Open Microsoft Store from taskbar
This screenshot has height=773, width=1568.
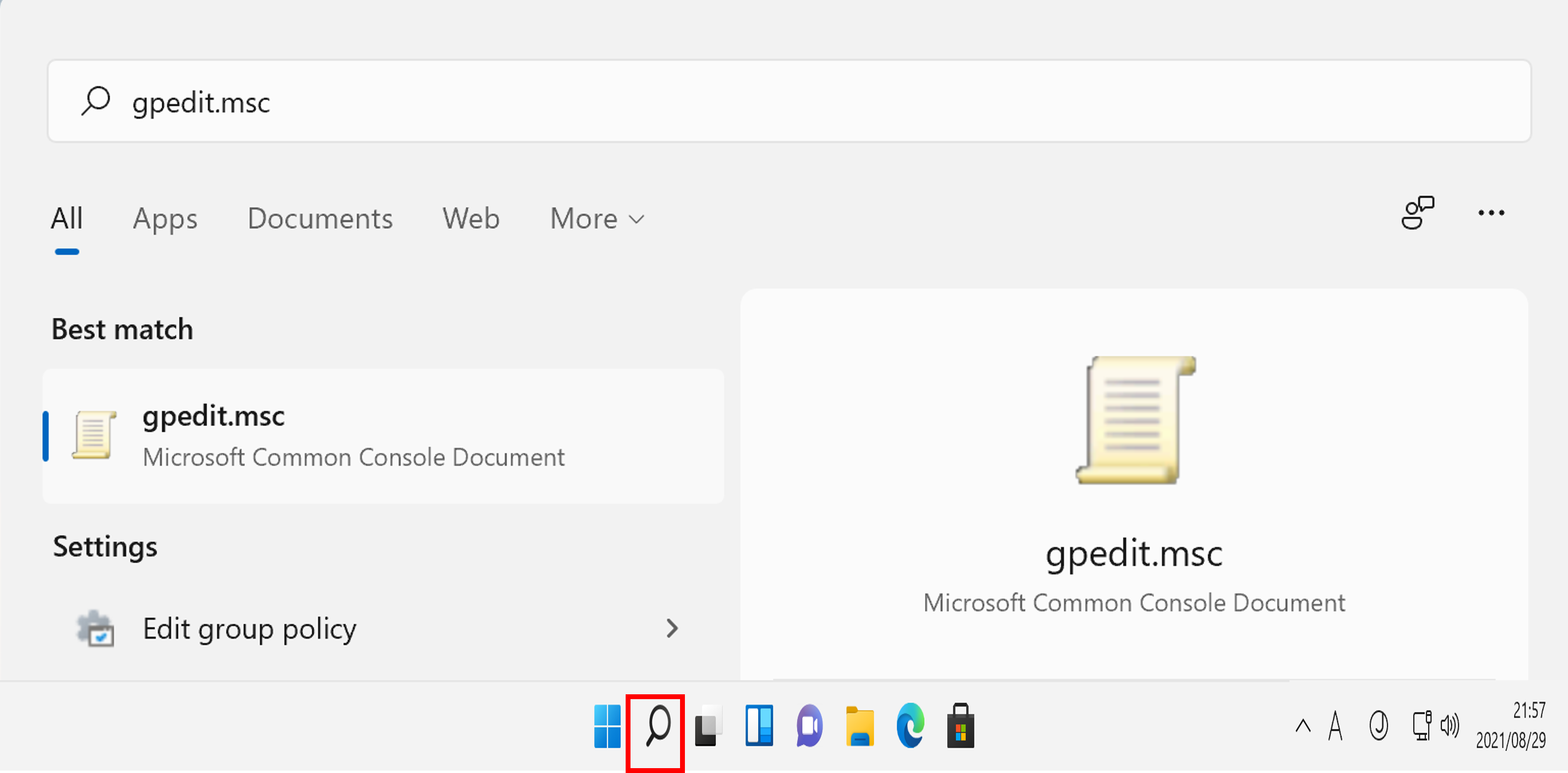click(x=960, y=725)
